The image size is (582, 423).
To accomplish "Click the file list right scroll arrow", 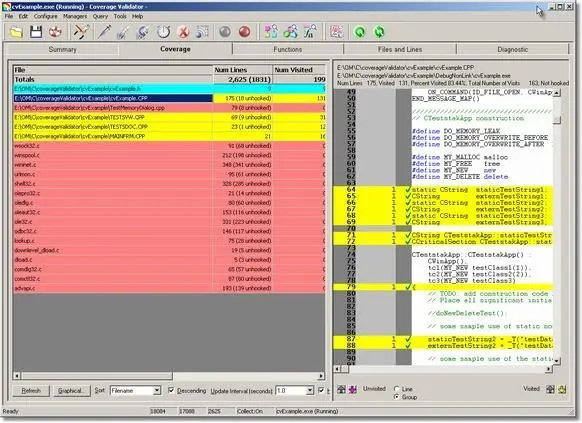I will pyautogui.click(x=321, y=376).
